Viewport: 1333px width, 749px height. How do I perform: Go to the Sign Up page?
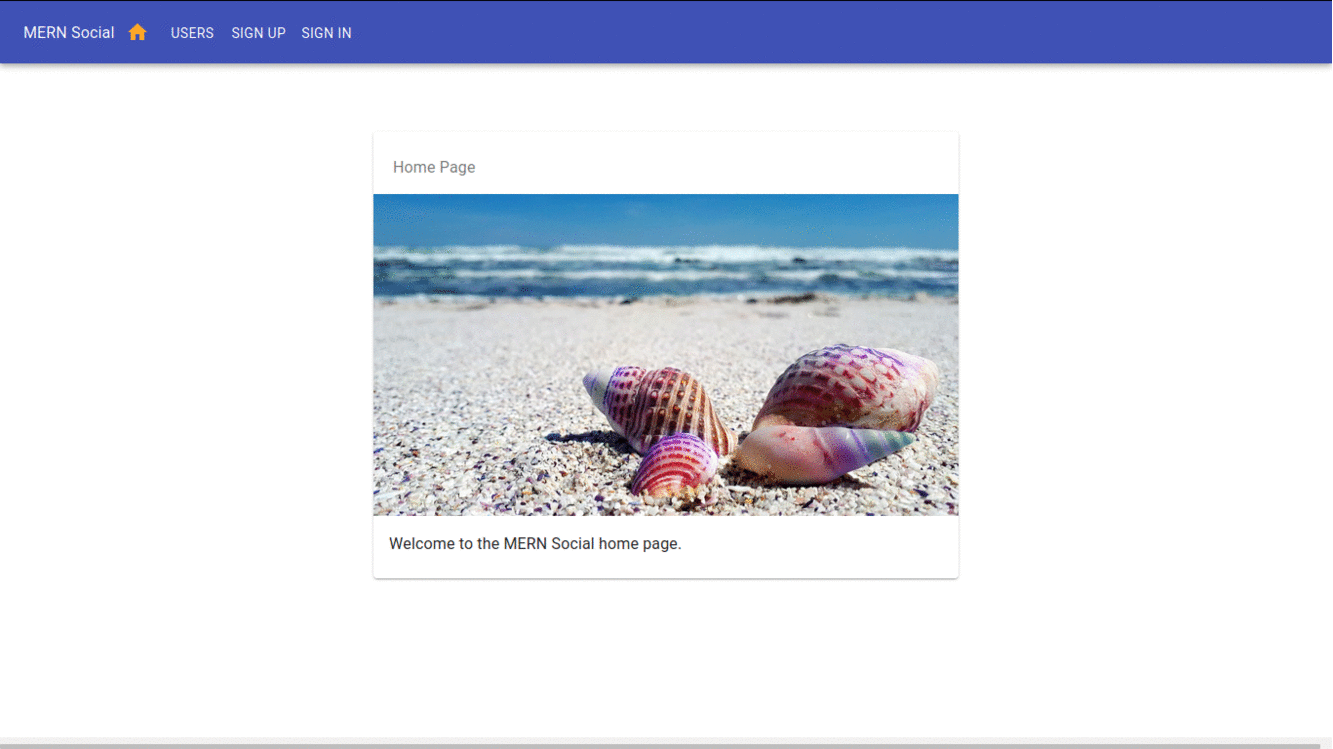pos(258,33)
